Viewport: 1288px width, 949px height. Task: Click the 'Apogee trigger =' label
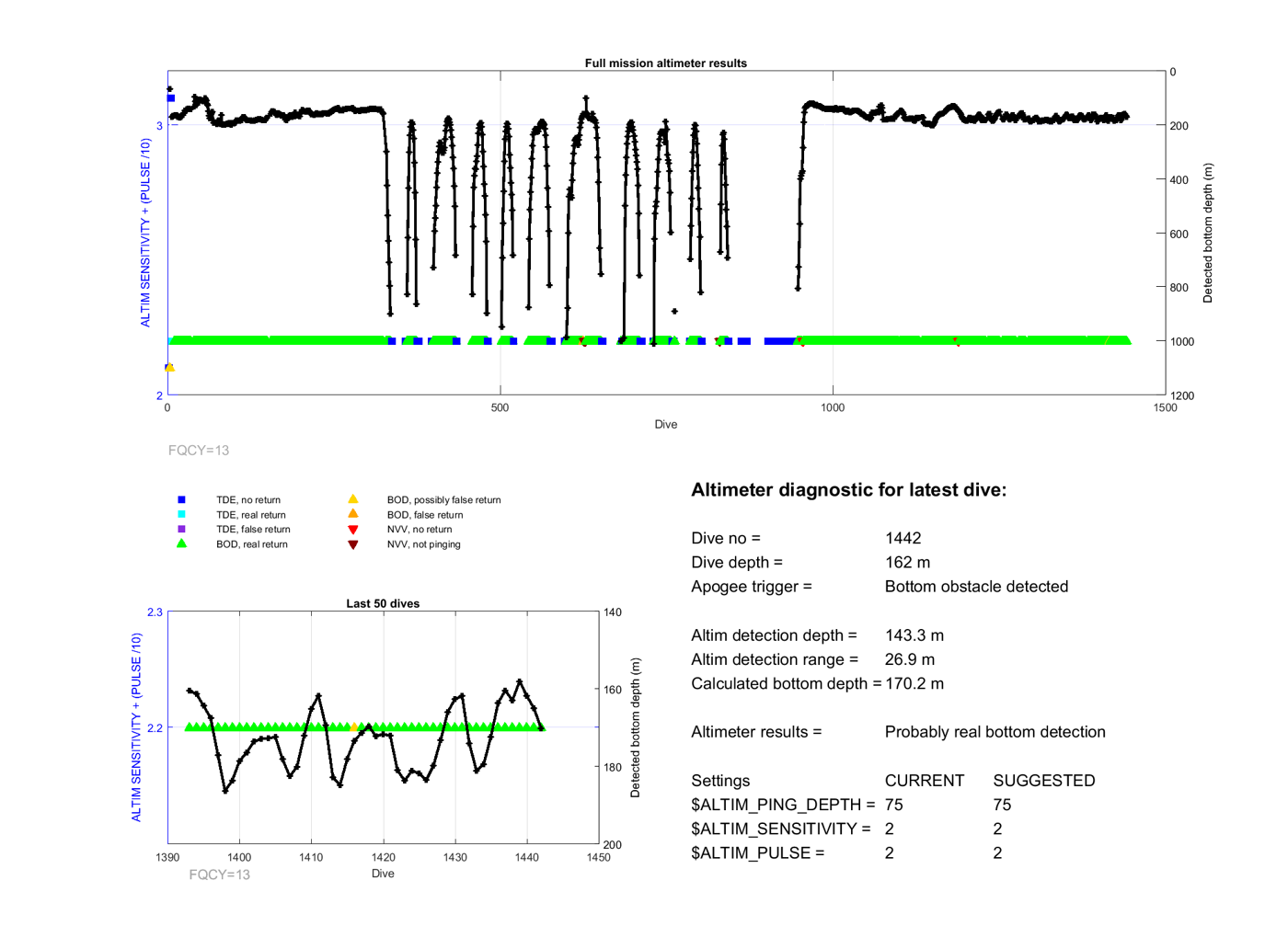(752, 587)
